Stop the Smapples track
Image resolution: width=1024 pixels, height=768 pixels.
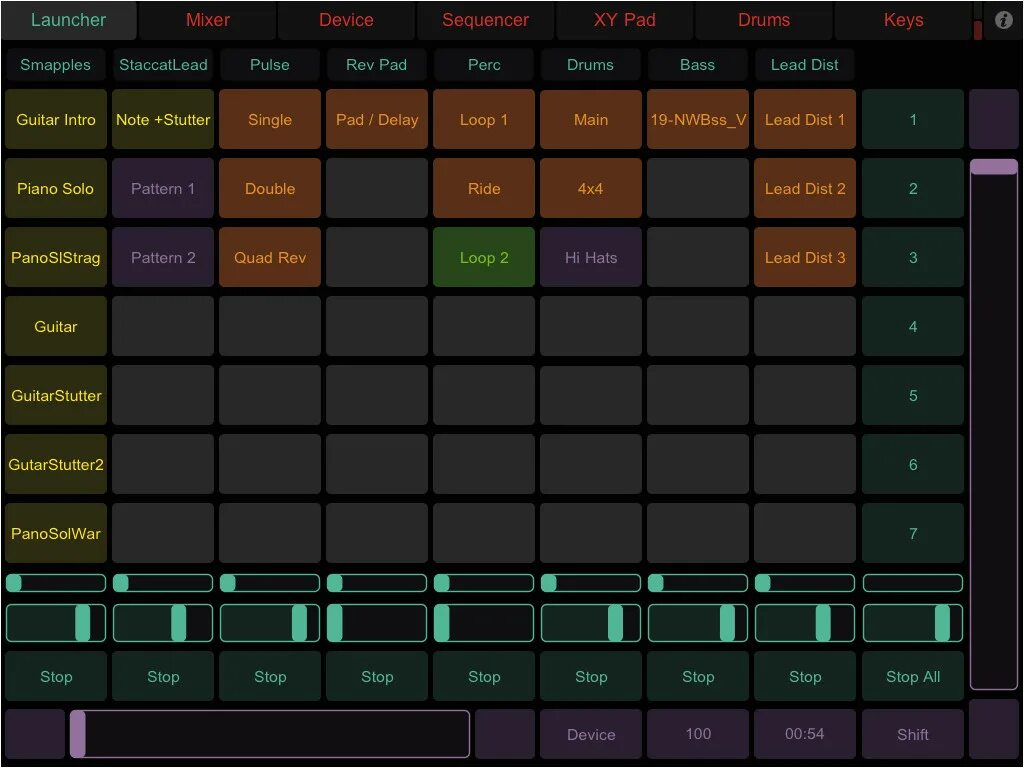click(x=56, y=677)
